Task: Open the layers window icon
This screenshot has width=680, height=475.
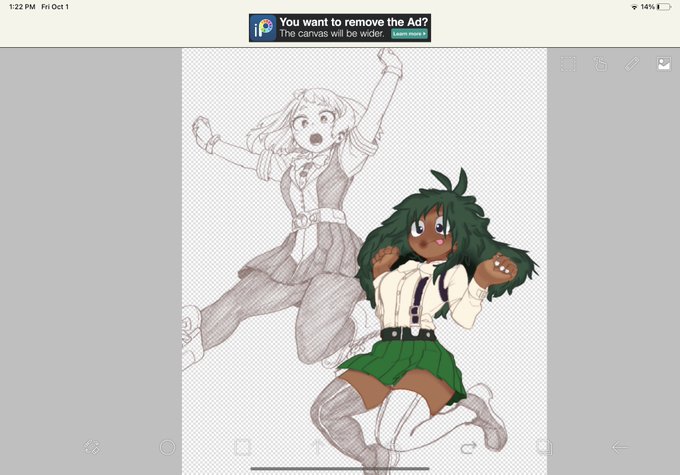Action: [x=544, y=447]
